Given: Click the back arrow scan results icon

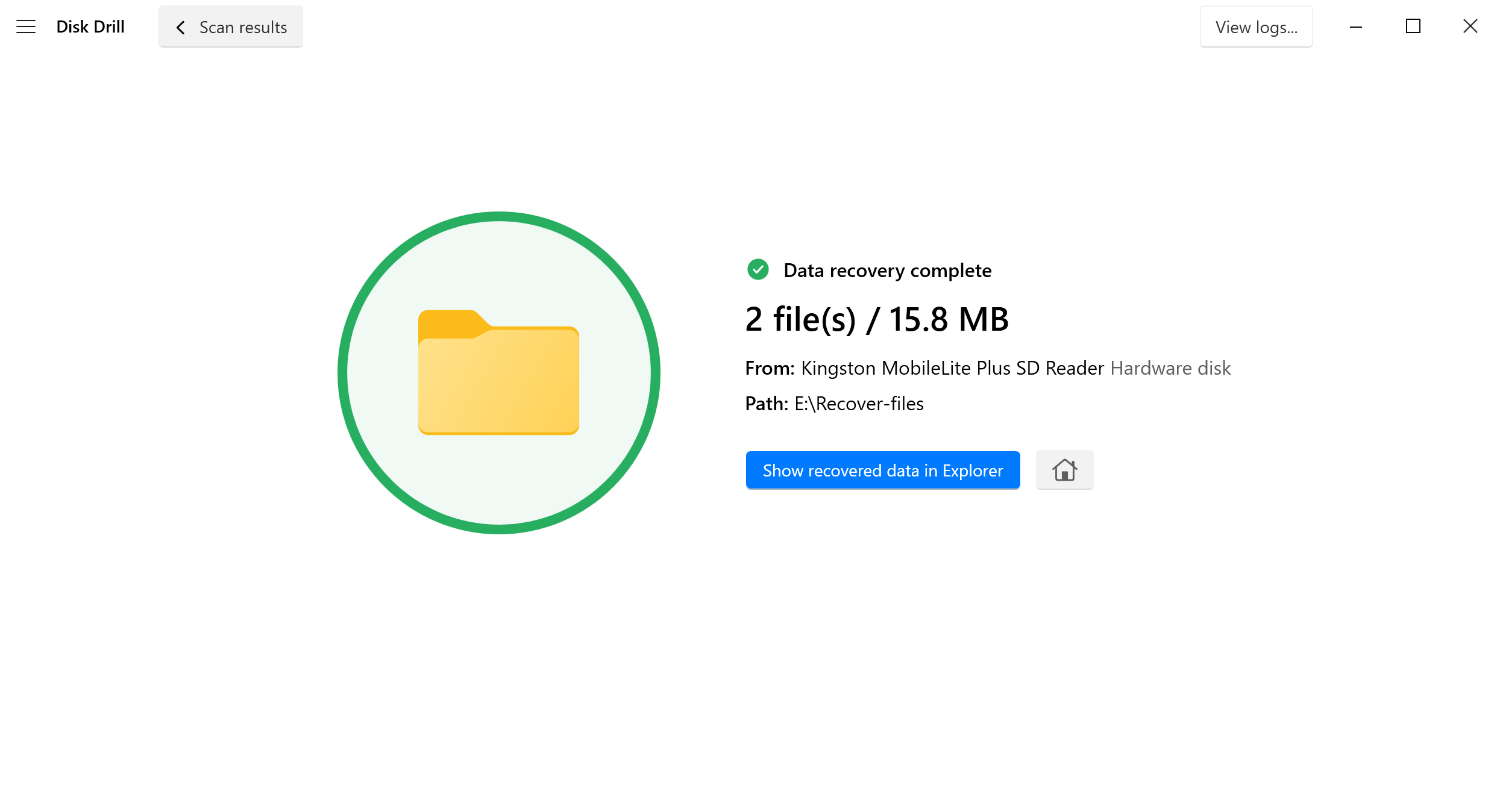Looking at the screenshot, I should pos(179,27).
